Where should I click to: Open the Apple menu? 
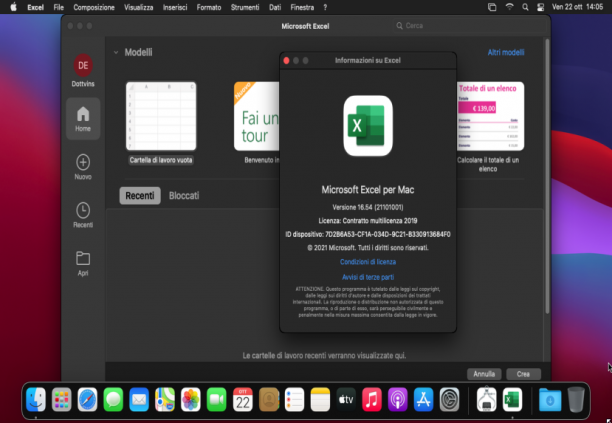click(13, 7)
